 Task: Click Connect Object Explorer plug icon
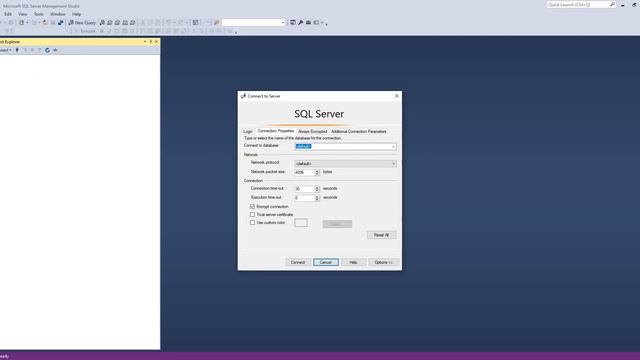[17, 50]
